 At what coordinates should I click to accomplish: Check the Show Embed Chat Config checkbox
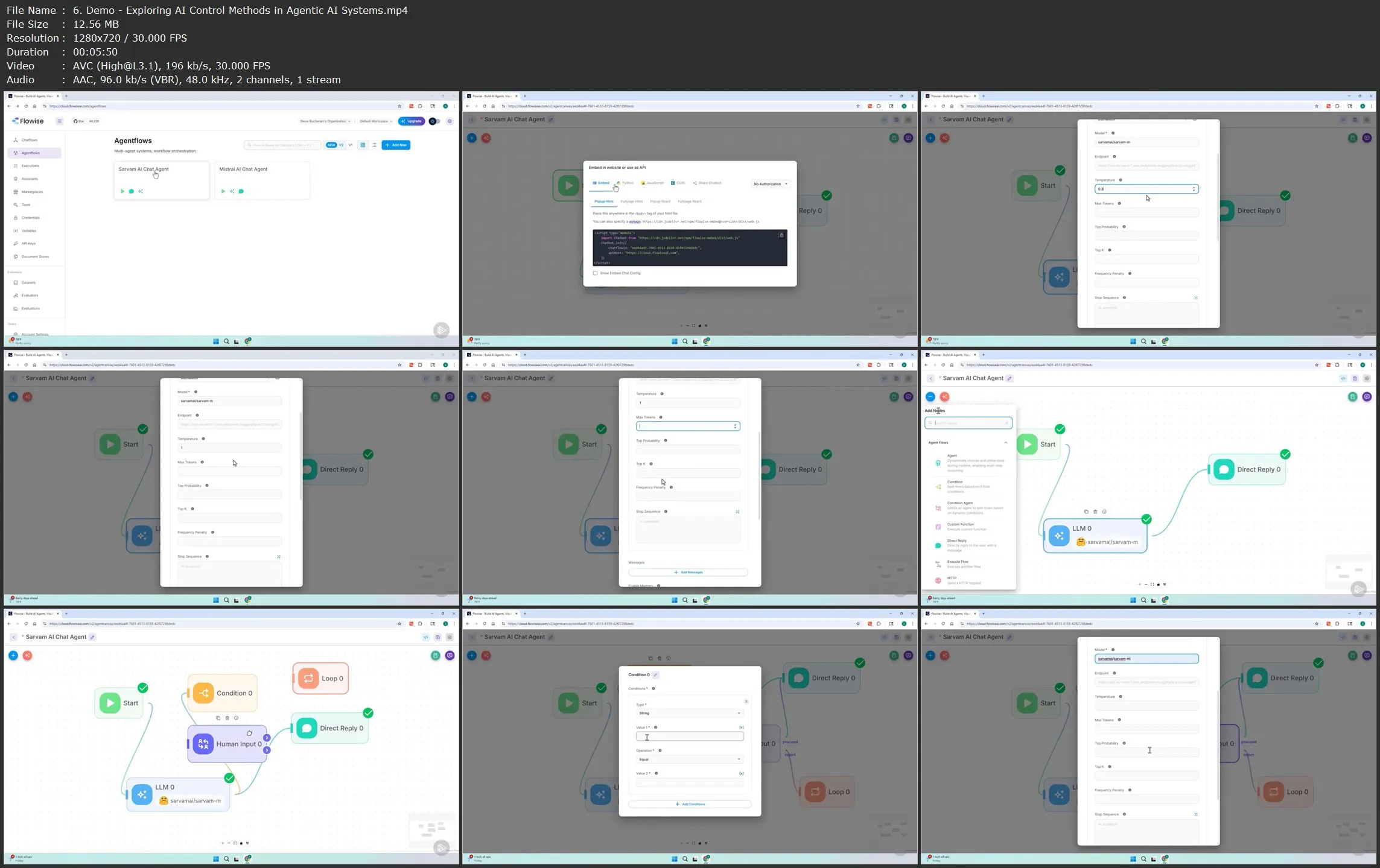[x=595, y=273]
